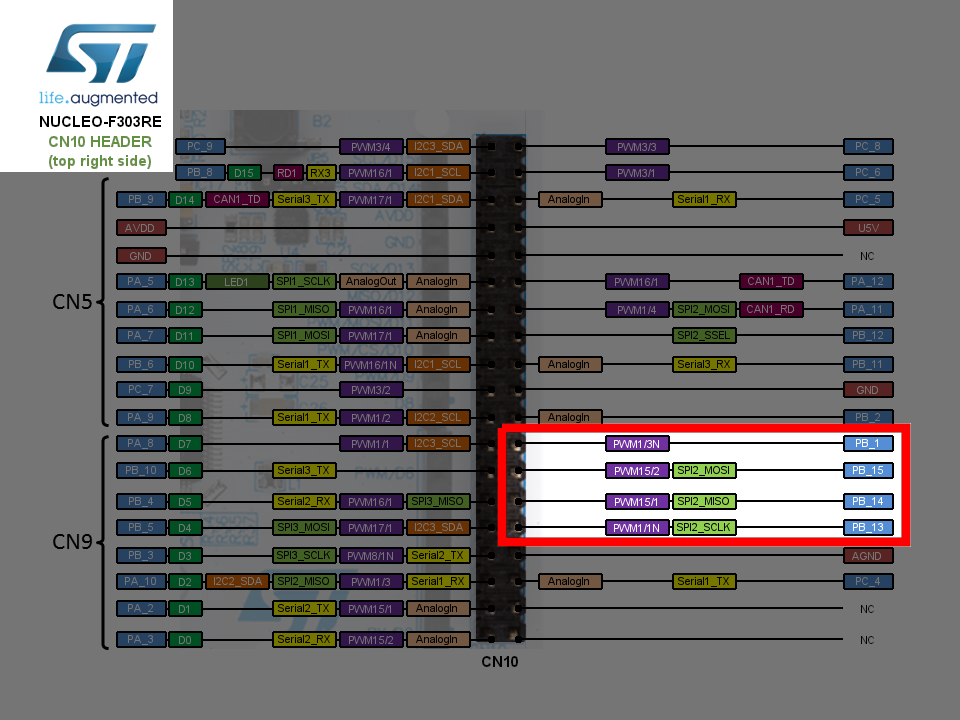
Task: Click the U5V power pin label
Action: pos(868,227)
